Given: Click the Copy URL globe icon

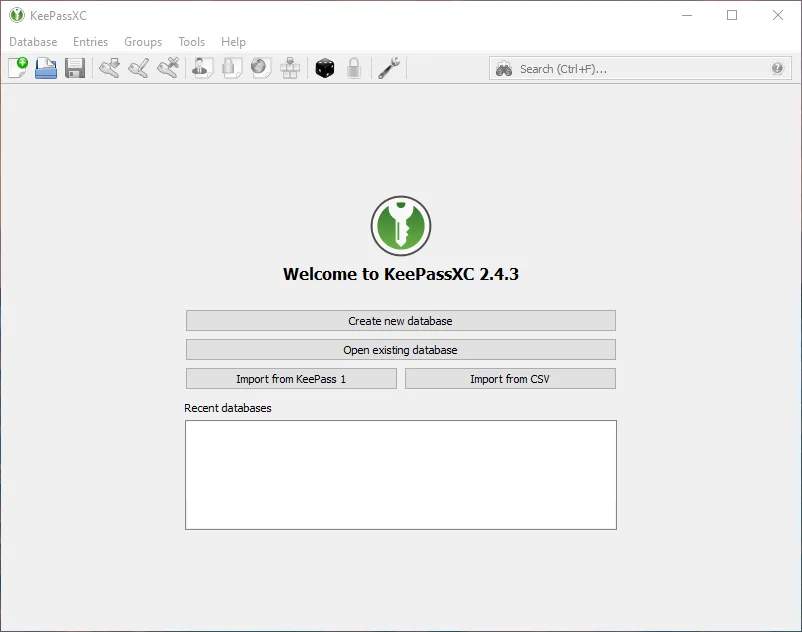Looking at the screenshot, I should (261, 68).
